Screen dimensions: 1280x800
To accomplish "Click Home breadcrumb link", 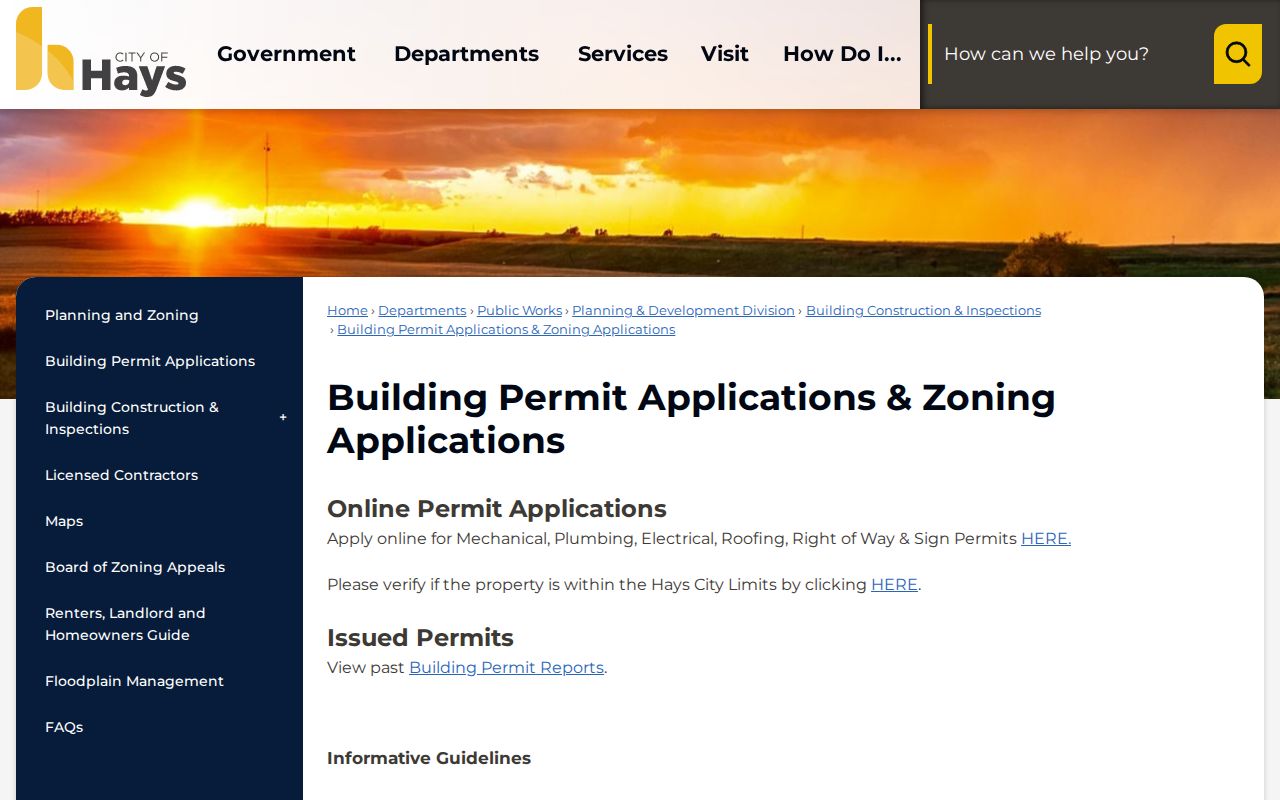I will pyautogui.click(x=347, y=311).
